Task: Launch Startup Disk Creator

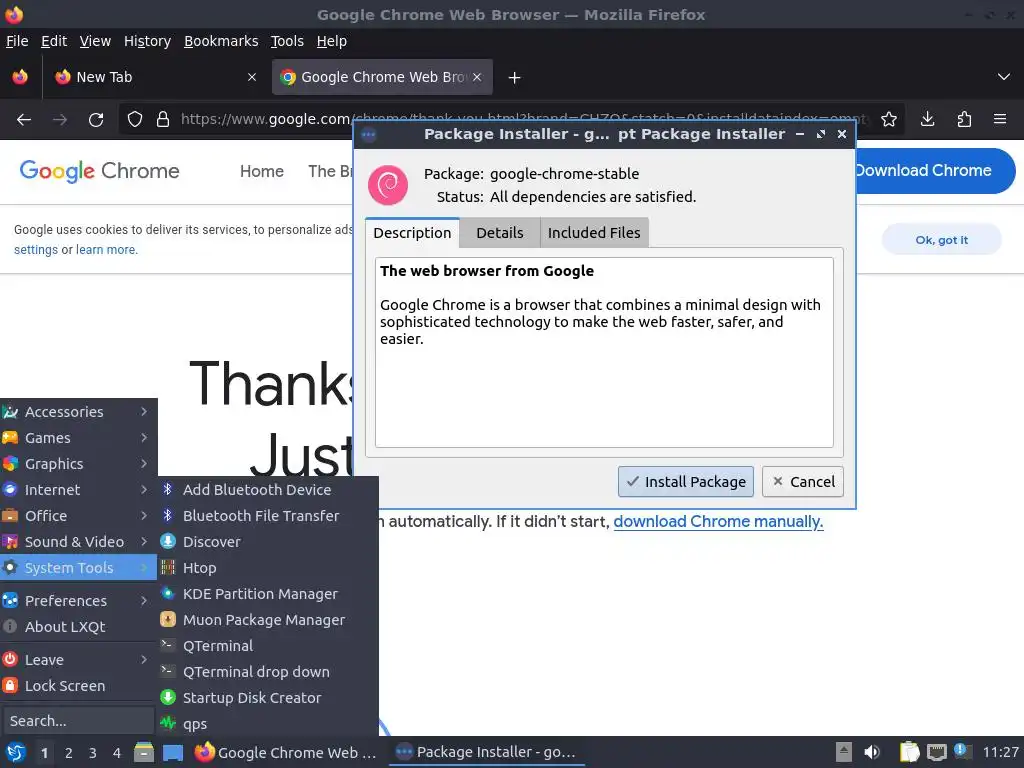Action: click(x=268, y=698)
